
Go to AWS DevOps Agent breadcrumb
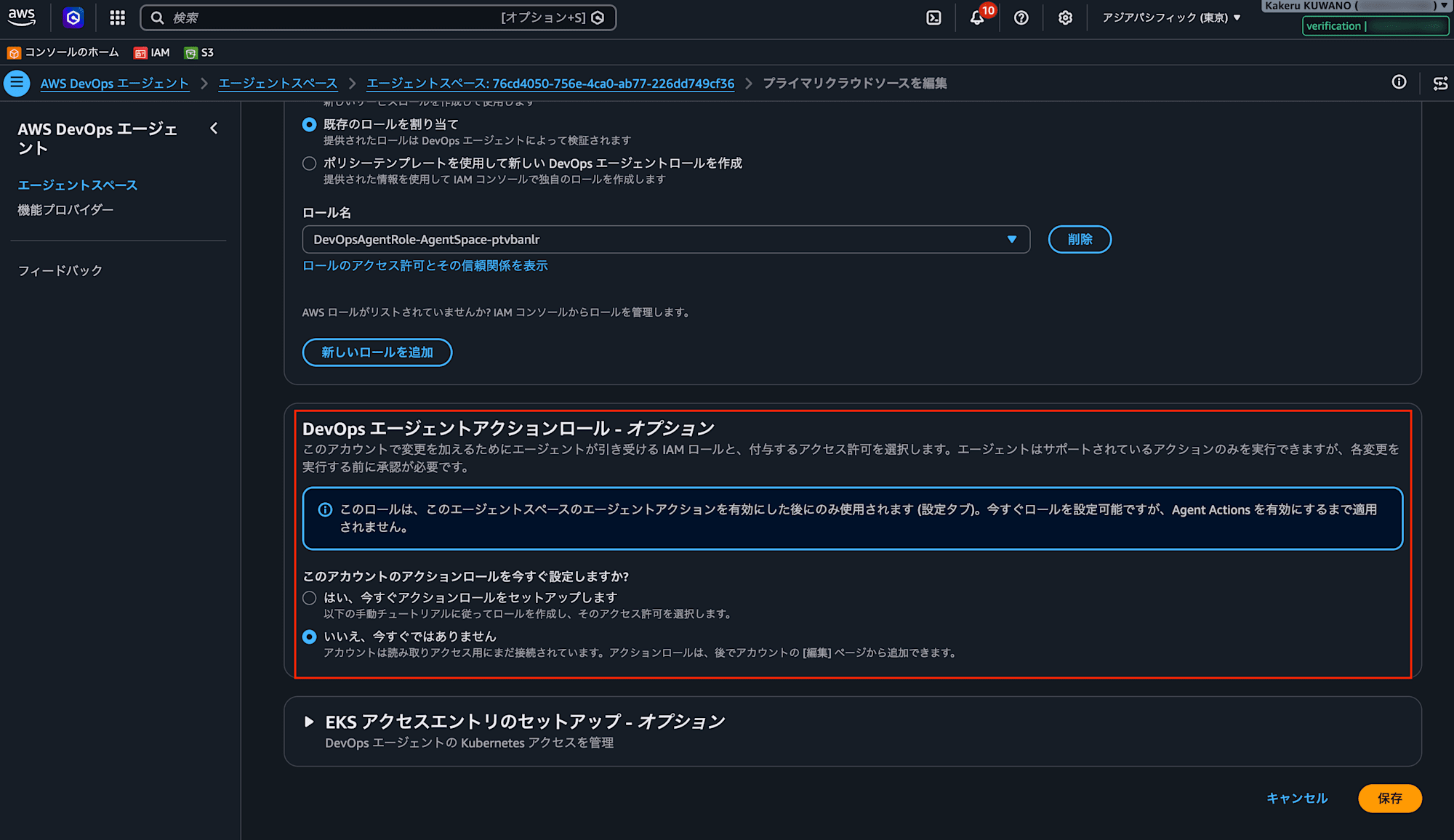(115, 84)
